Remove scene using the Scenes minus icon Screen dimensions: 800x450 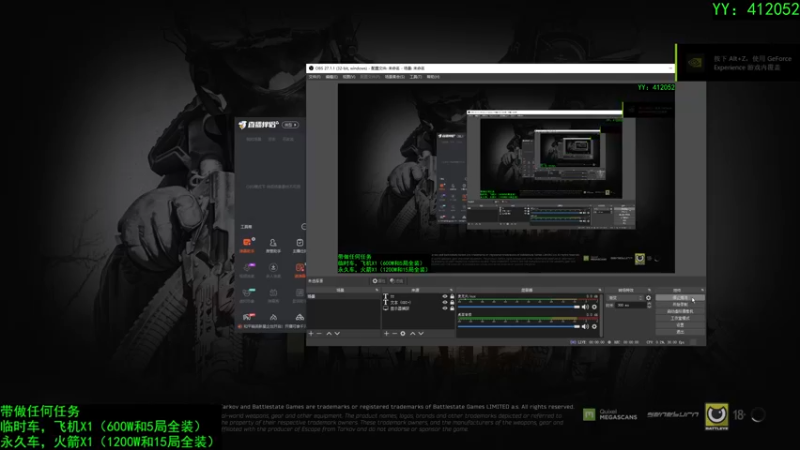(319, 334)
